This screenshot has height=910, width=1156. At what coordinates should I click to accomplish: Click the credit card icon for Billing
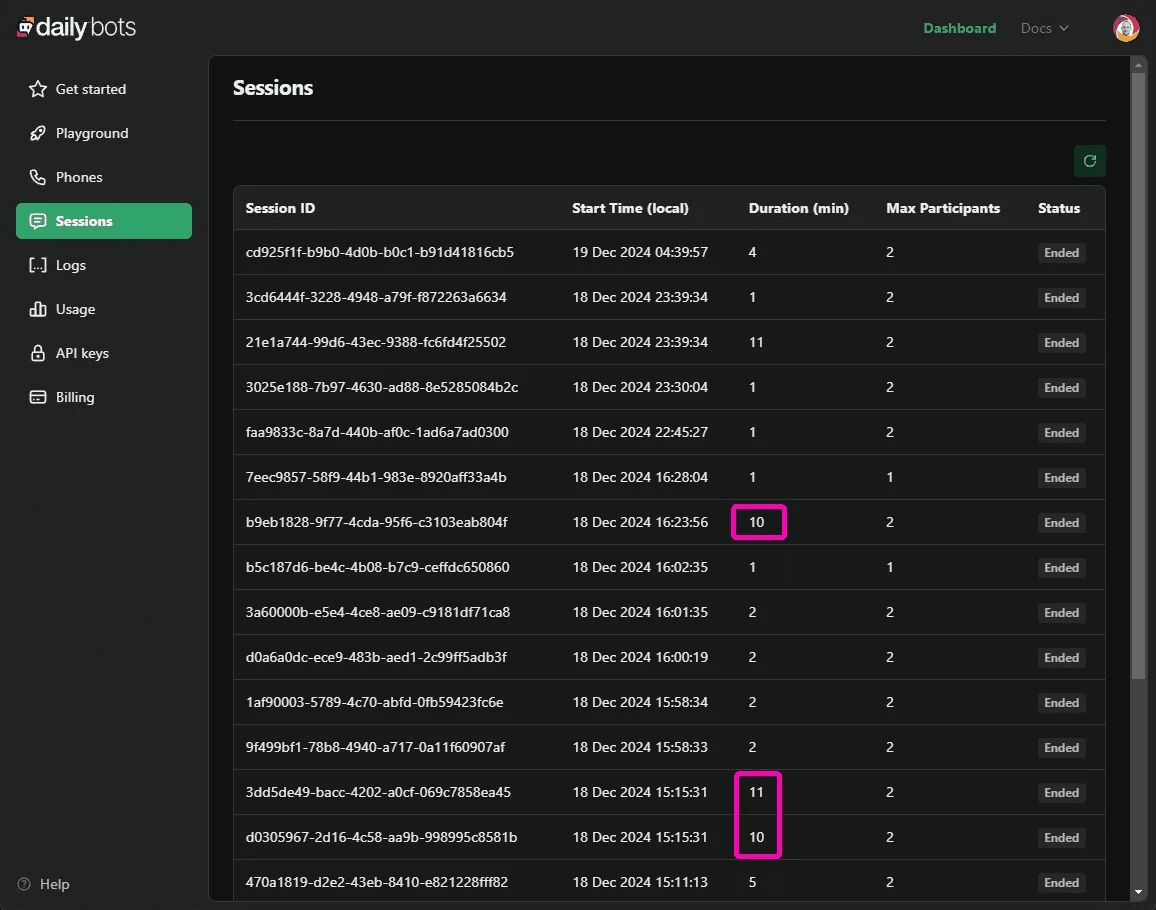click(x=38, y=397)
